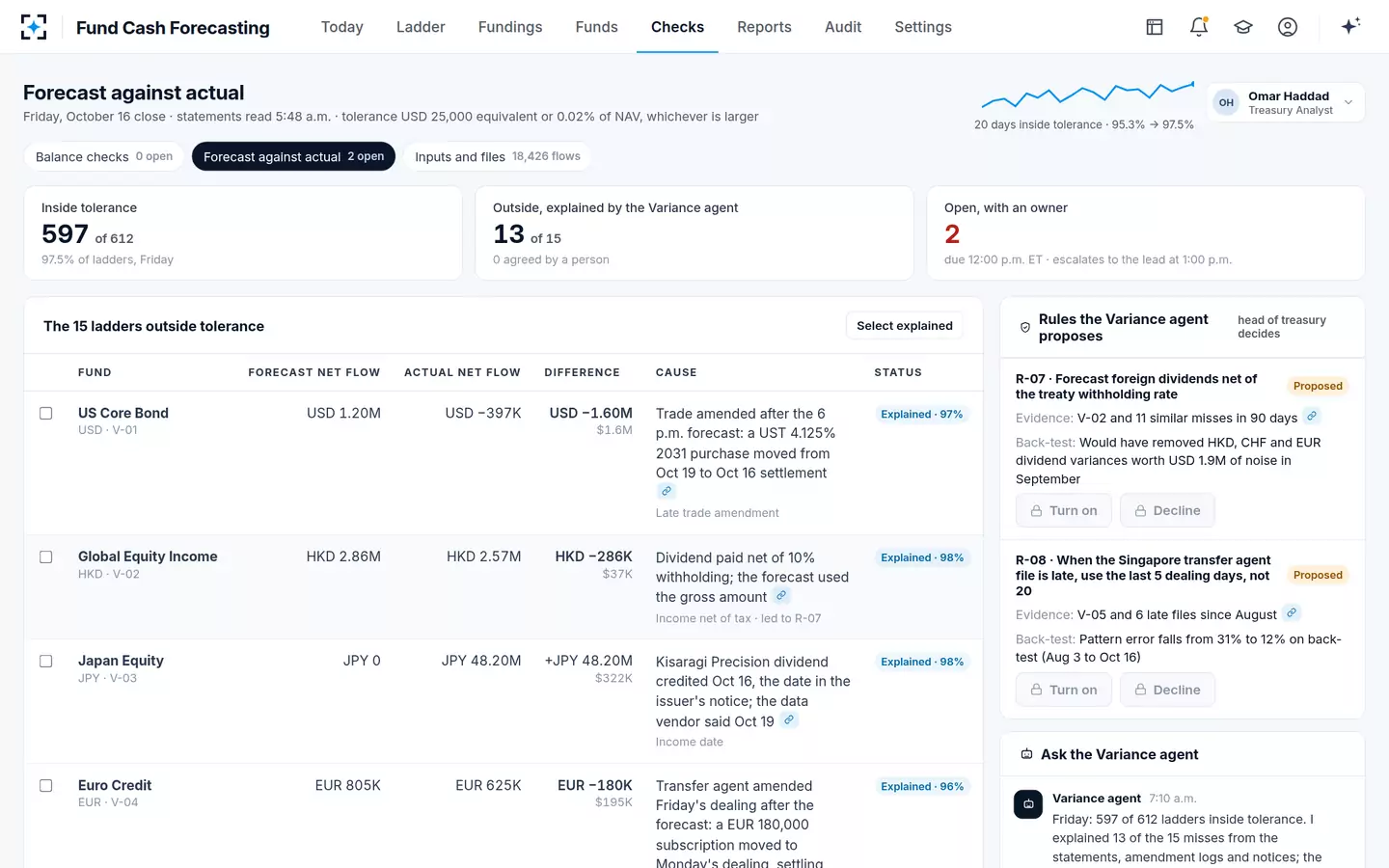
Task: Click the bot icon beside Ask the Variance agent
Action: tap(1027, 754)
